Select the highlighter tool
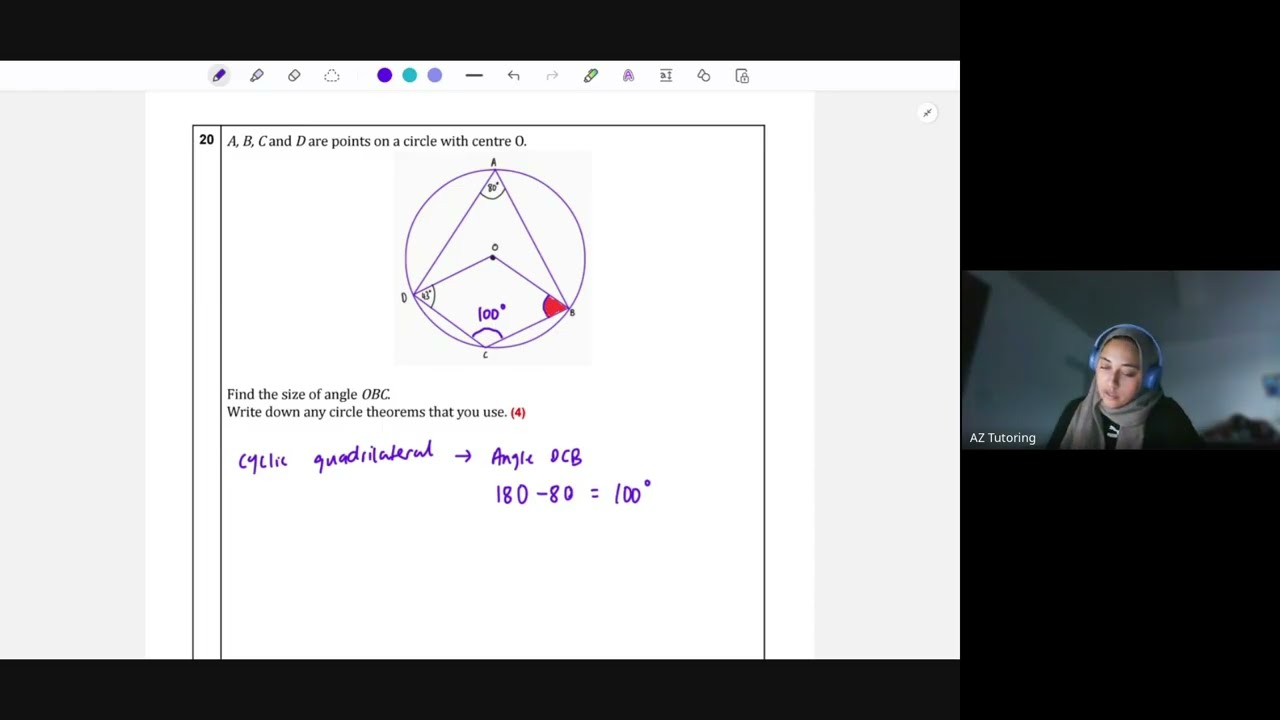This screenshot has width=1280, height=720. 257,76
